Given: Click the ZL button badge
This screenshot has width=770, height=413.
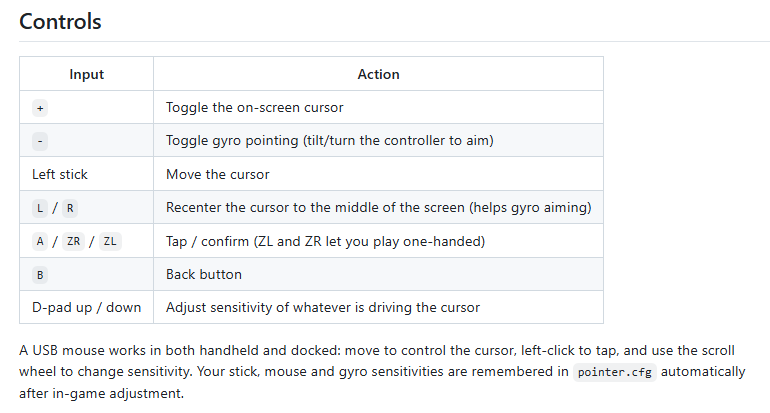Looking at the screenshot, I should pyautogui.click(x=110, y=242).
